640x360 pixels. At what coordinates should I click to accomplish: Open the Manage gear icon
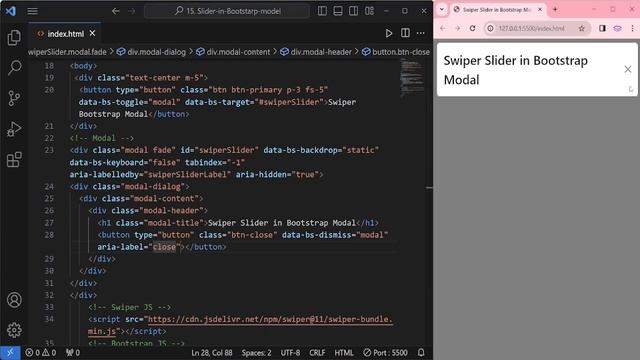coord(14,330)
